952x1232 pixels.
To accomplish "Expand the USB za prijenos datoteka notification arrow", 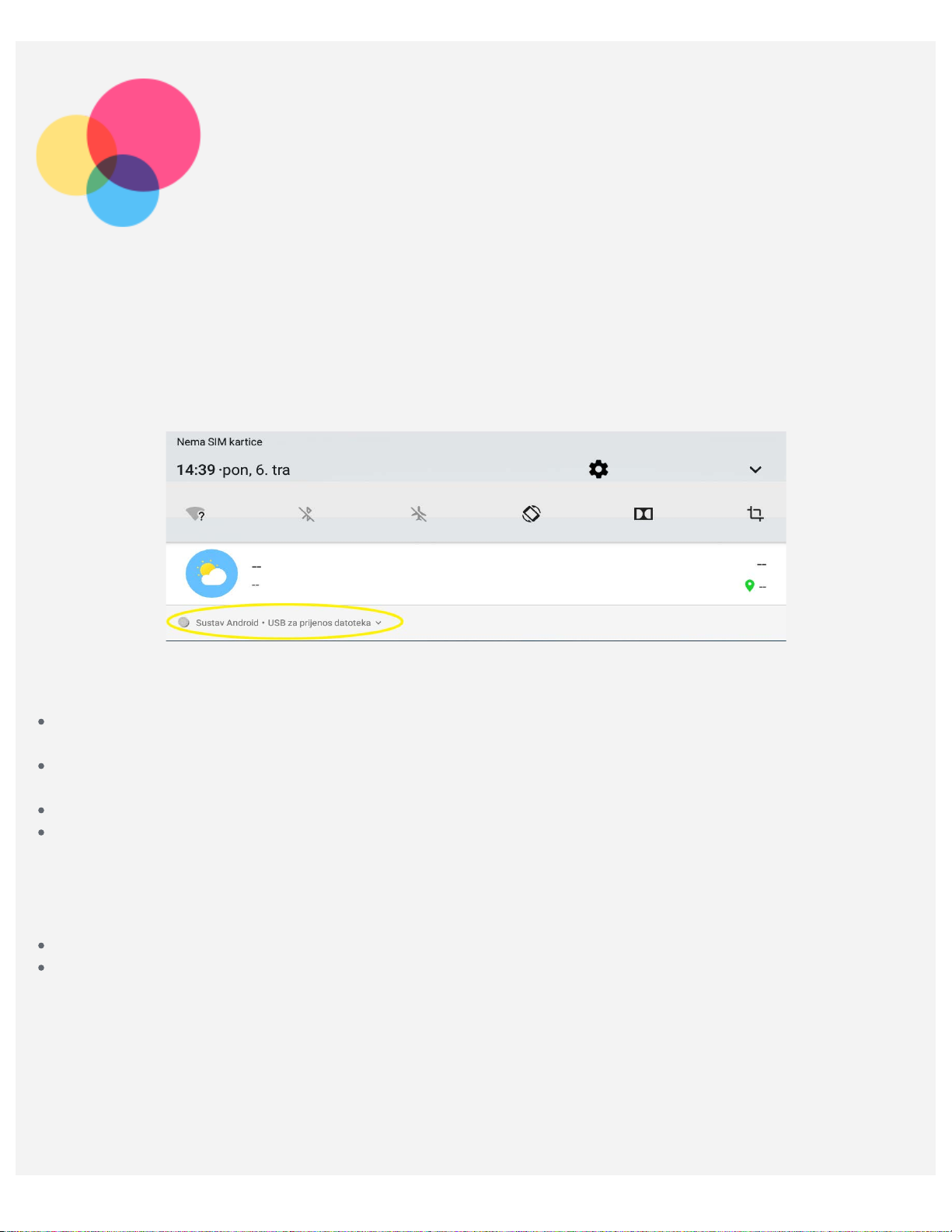I will (378, 623).
